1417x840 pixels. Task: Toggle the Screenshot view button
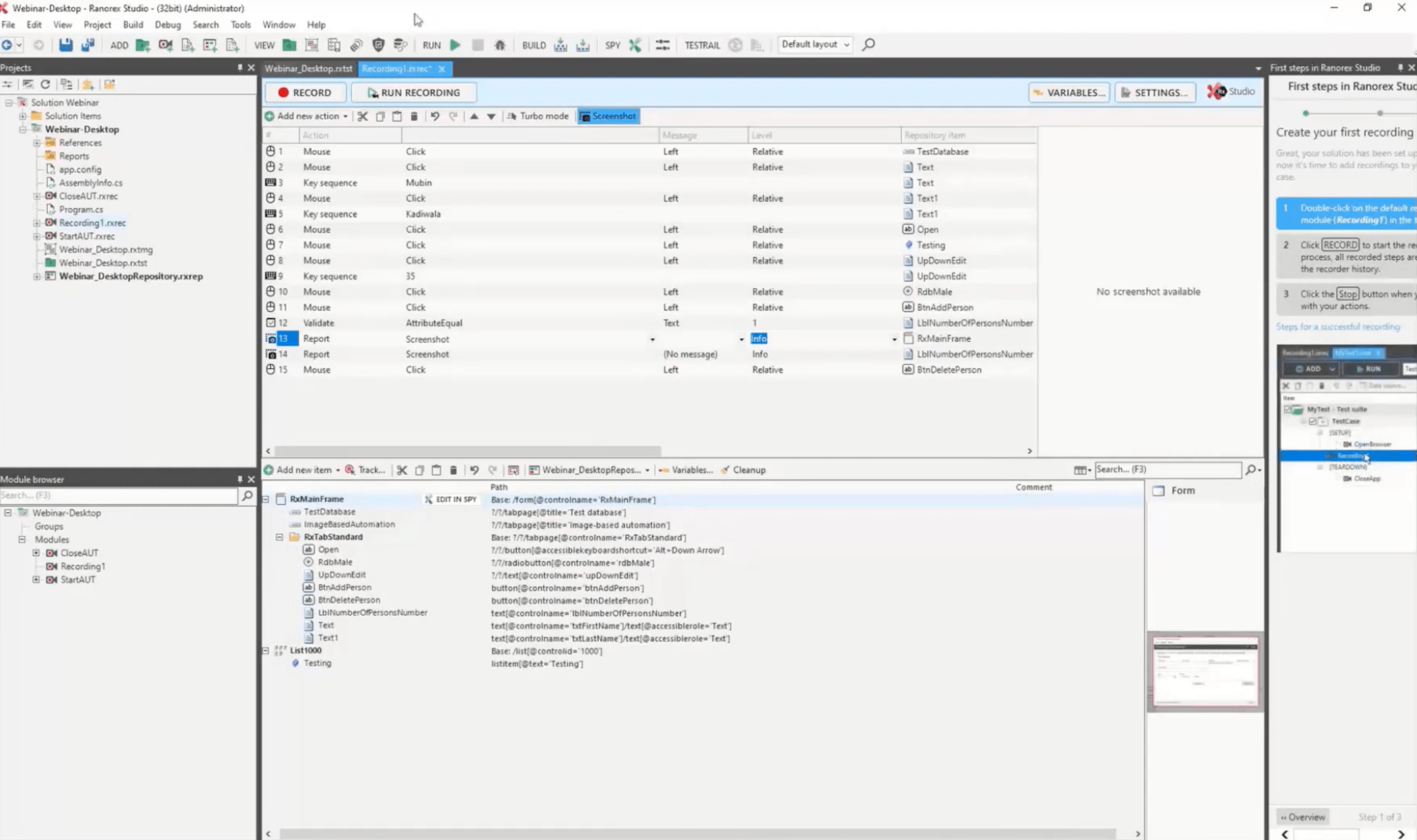(608, 116)
